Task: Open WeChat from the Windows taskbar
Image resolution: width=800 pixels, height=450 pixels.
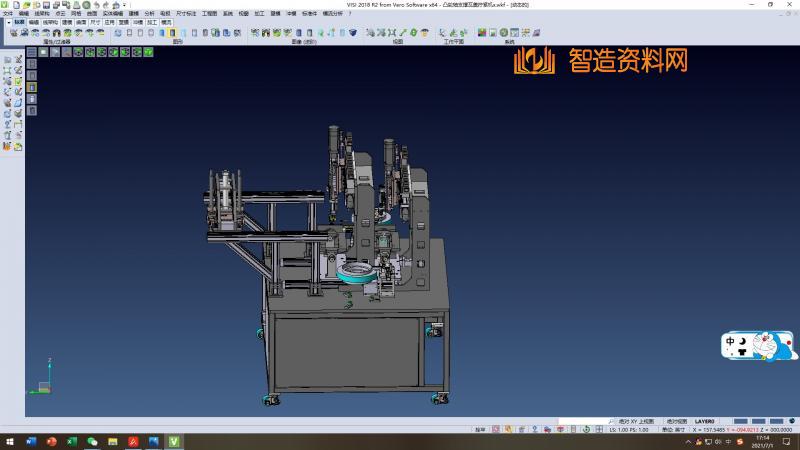Action: point(93,441)
